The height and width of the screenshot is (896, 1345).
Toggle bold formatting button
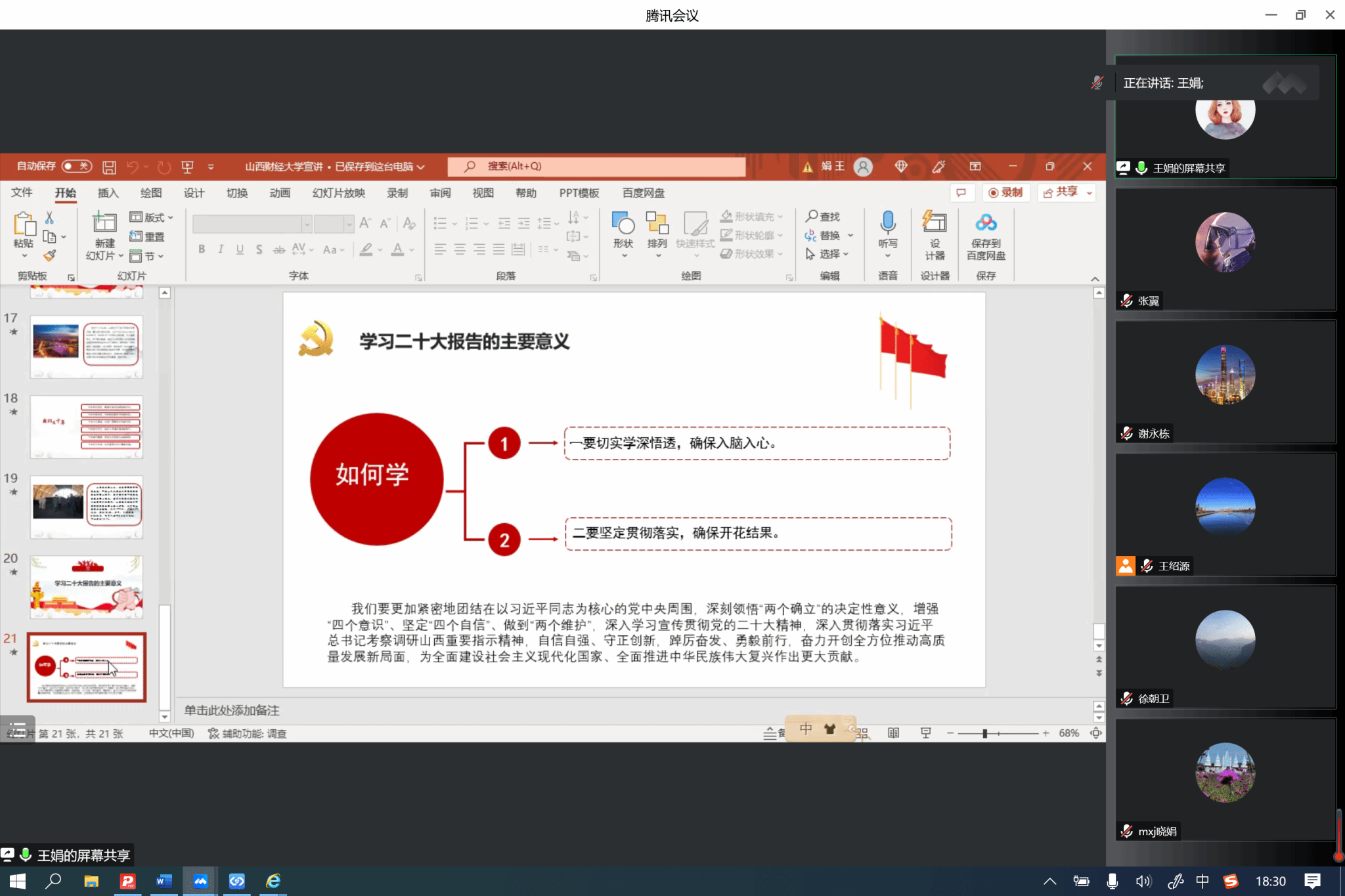coord(202,249)
